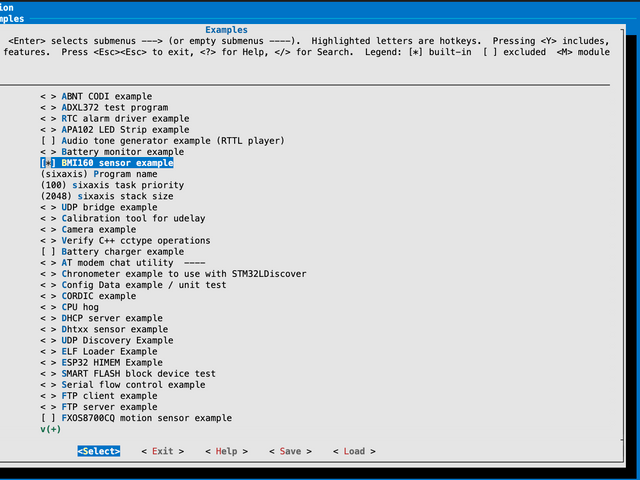Select ELF Loader Example
The width and height of the screenshot is (640, 480).
click(99, 351)
